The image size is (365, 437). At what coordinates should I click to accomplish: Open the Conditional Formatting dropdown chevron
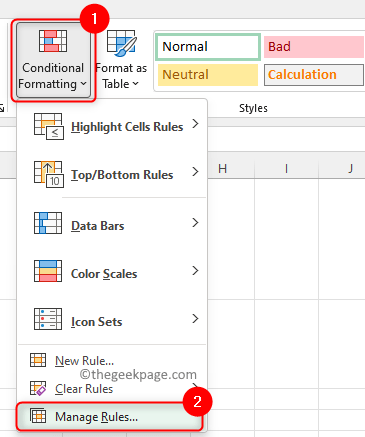pos(83,84)
